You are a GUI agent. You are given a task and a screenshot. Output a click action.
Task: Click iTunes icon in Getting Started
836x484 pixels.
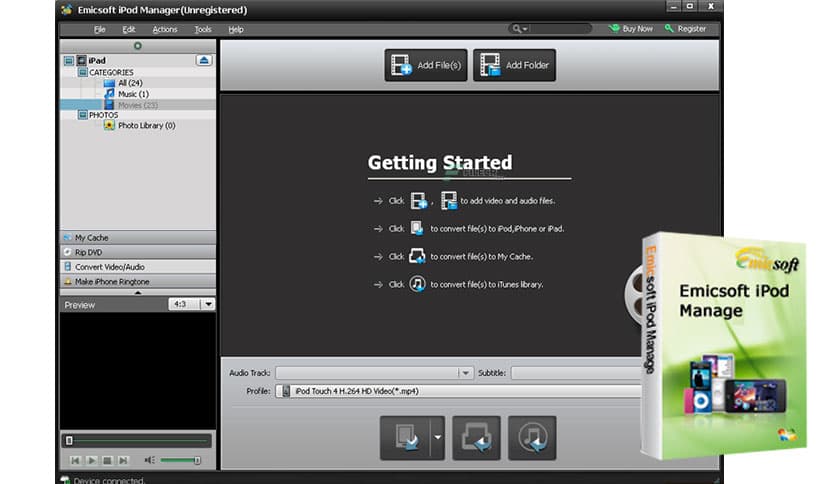417,284
